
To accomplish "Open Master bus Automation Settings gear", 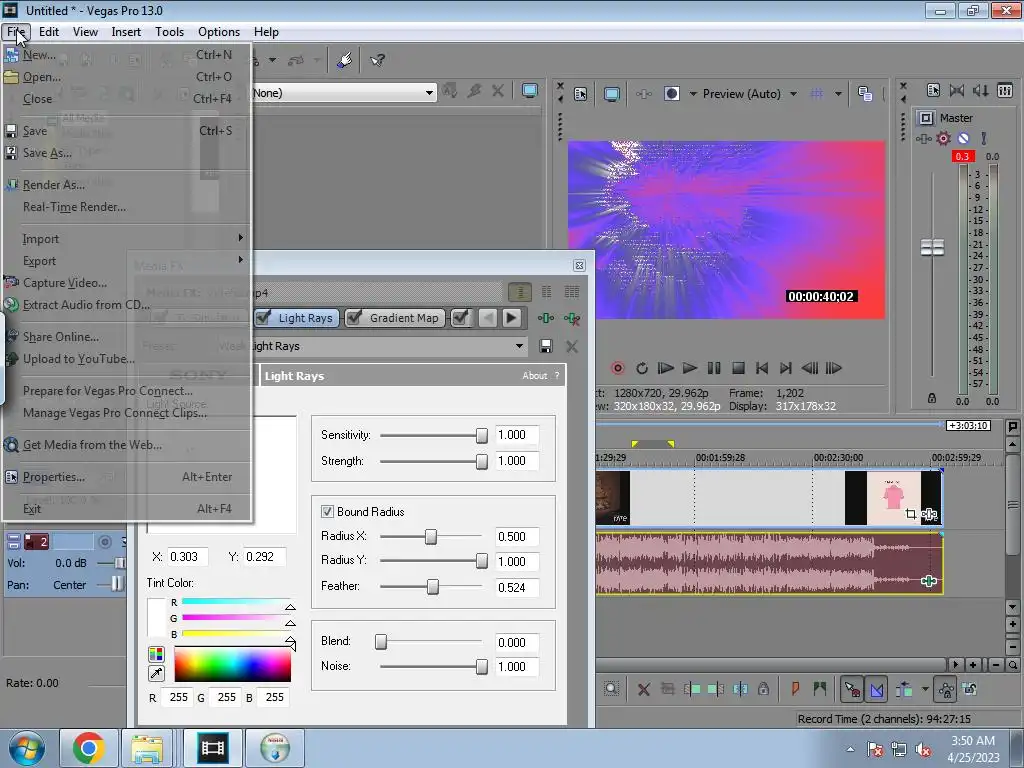I will (943, 138).
